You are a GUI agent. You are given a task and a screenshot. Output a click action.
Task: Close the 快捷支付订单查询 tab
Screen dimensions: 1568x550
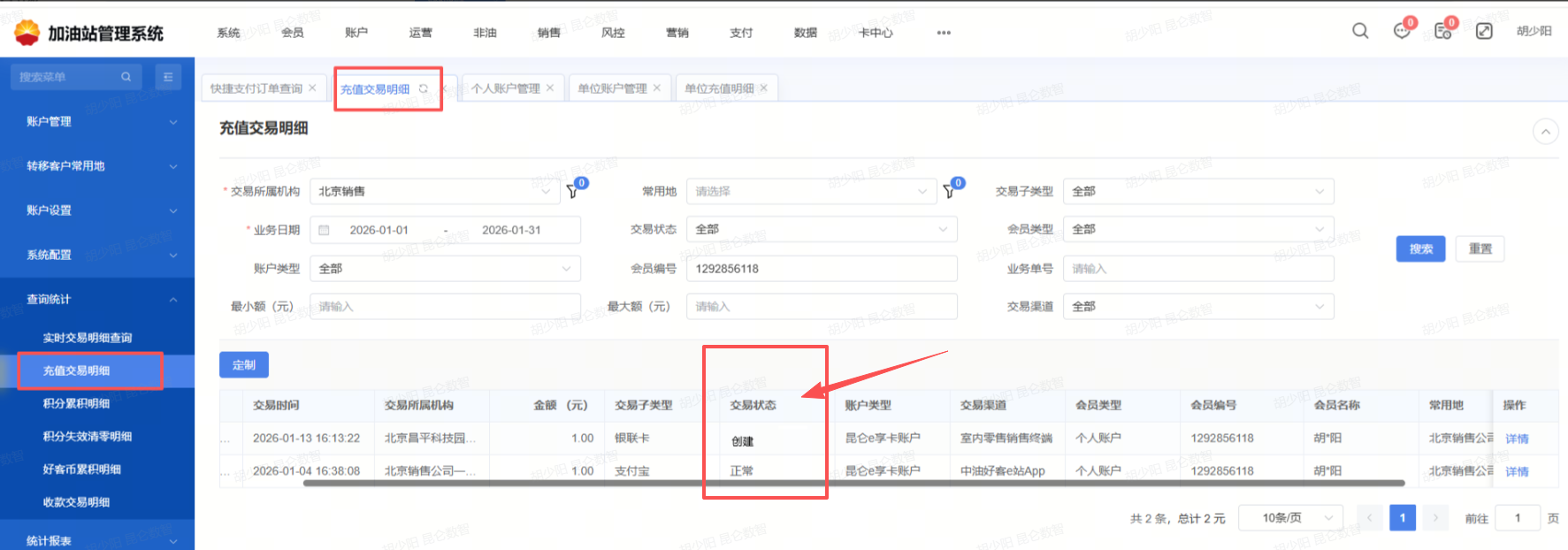click(312, 88)
